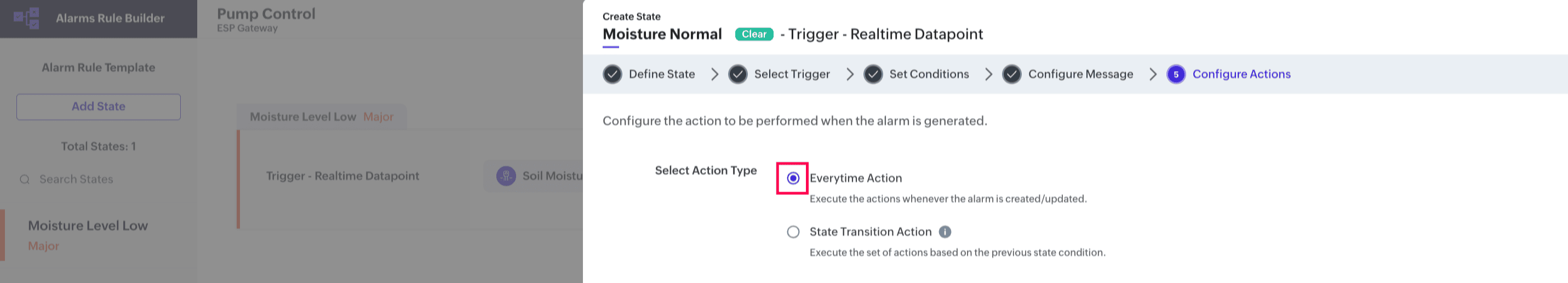Click the Define State checkmark icon

(613, 74)
